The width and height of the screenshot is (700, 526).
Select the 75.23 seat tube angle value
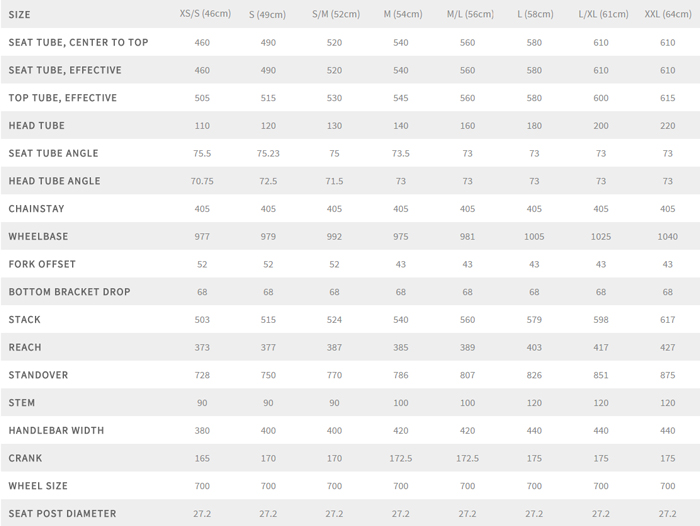pyautogui.click(x=268, y=153)
